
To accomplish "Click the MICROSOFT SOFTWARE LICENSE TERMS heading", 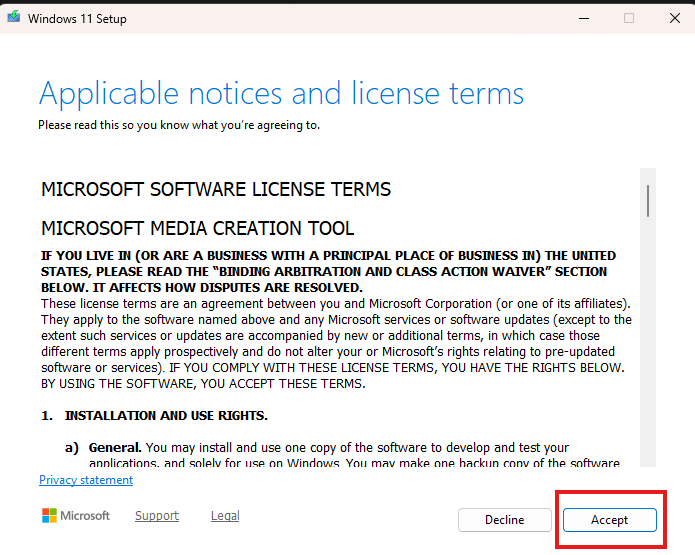I will (216, 189).
